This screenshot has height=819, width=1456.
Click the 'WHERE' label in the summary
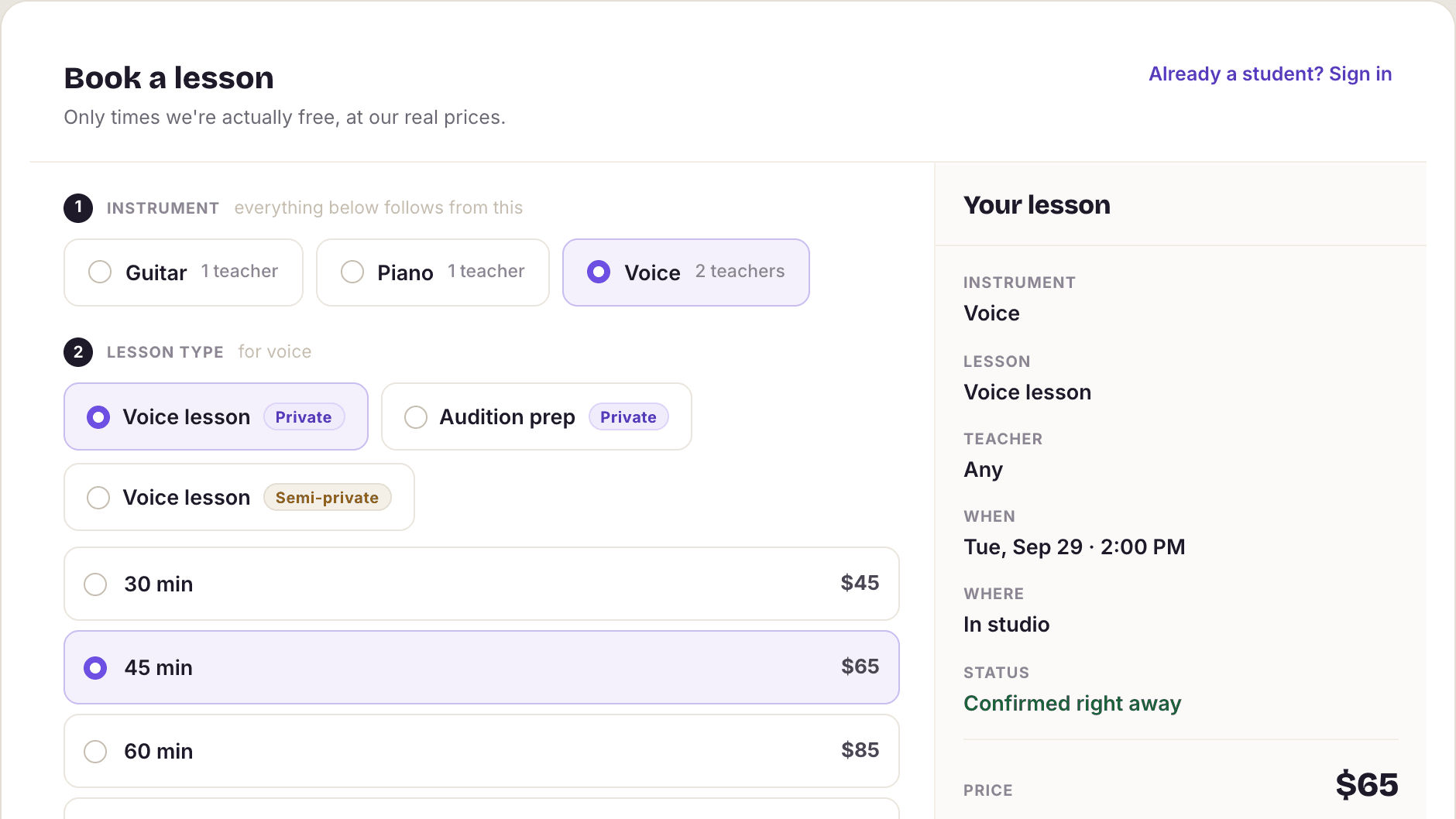tap(994, 594)
